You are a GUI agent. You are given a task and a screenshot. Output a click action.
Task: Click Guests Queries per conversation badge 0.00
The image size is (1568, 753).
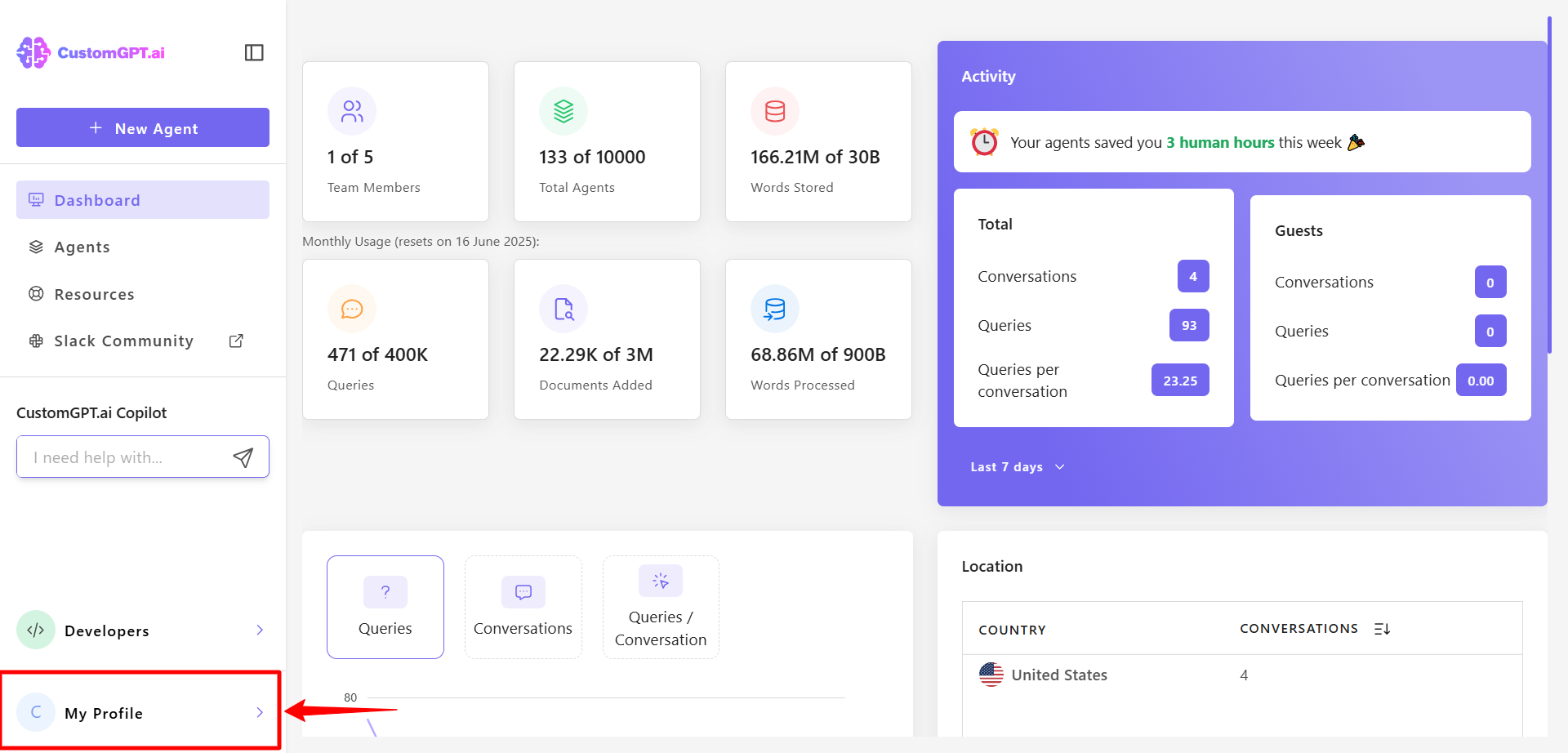(x=1481, y=381)
